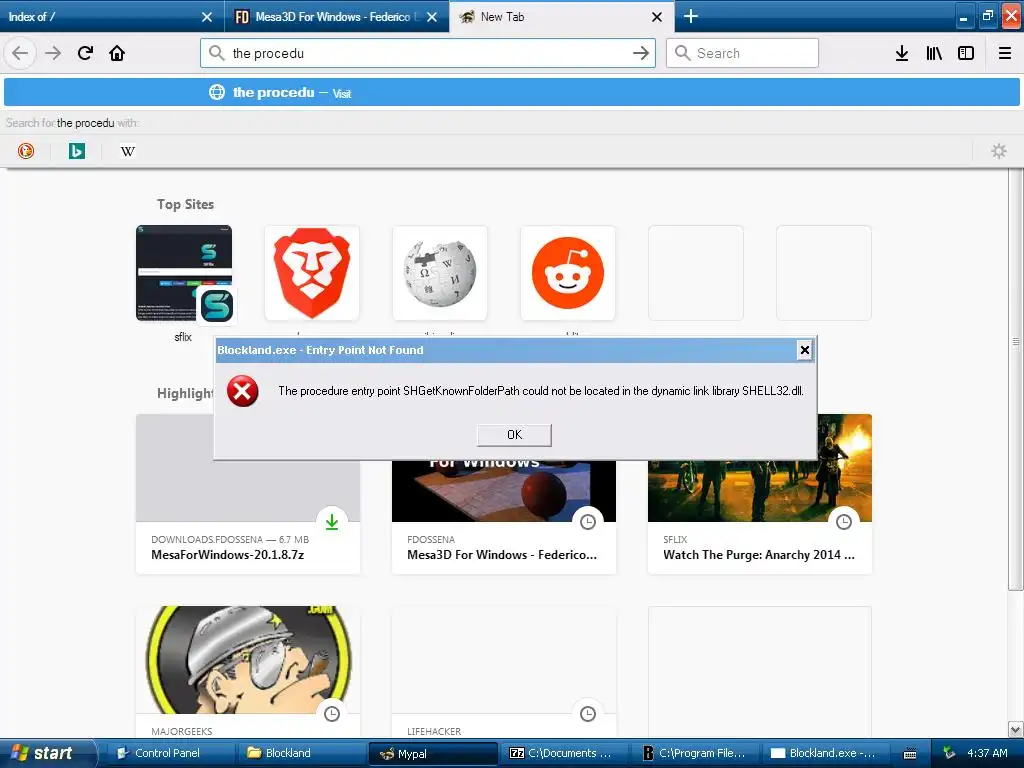
Task: Click the page vertical scrollbar
Action: [x=1016, y=379]
